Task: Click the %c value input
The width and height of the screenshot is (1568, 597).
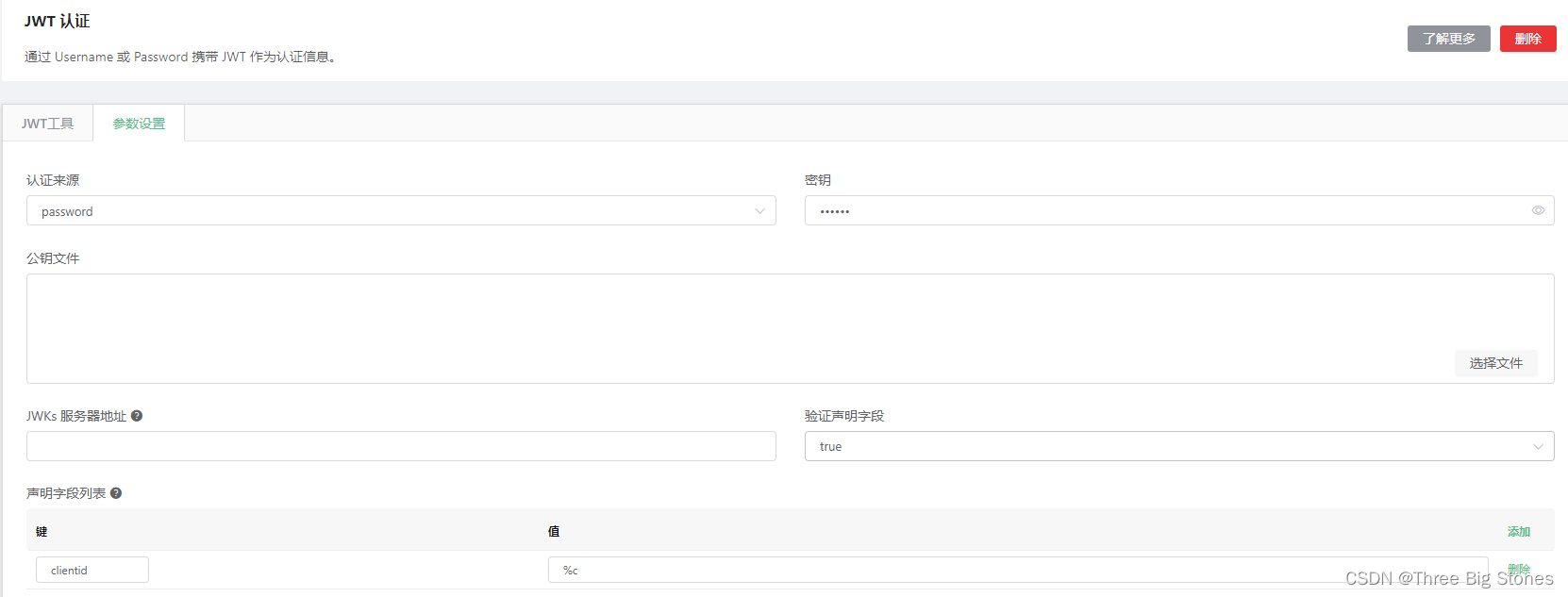Action: click(x=1018, y=570)
